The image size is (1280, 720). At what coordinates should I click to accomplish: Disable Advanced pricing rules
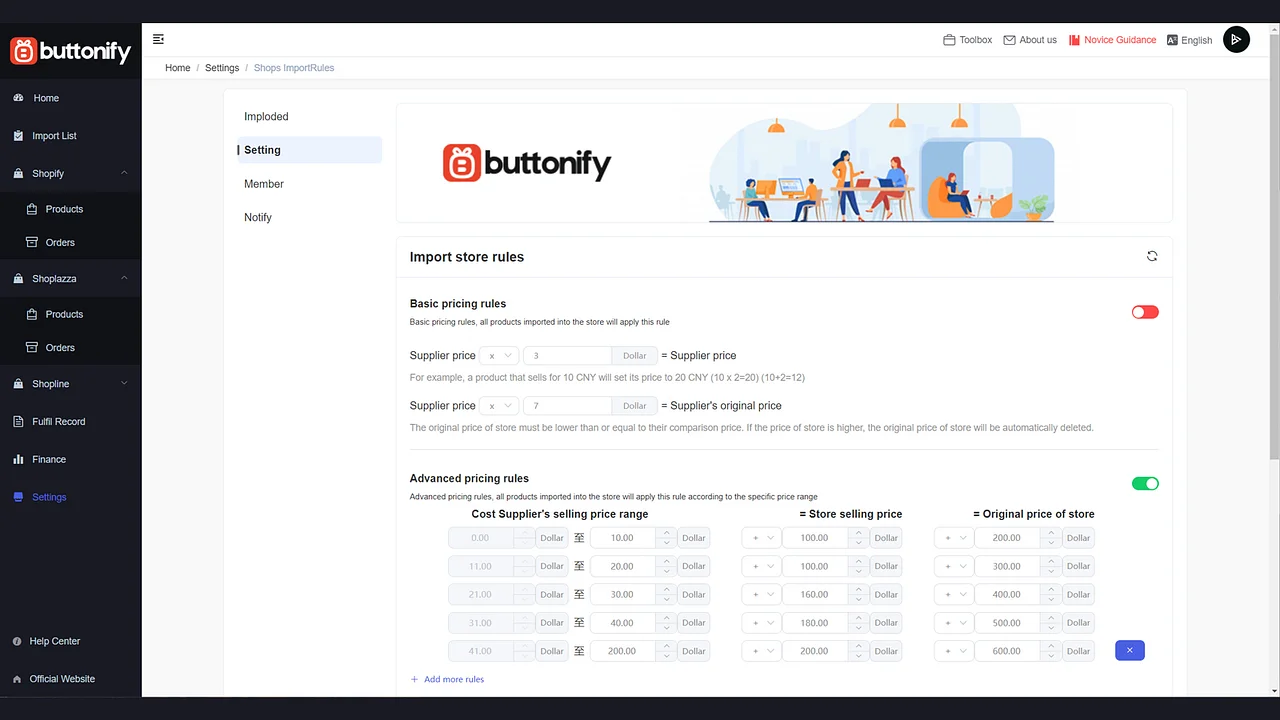click(x=1145, y=483)
